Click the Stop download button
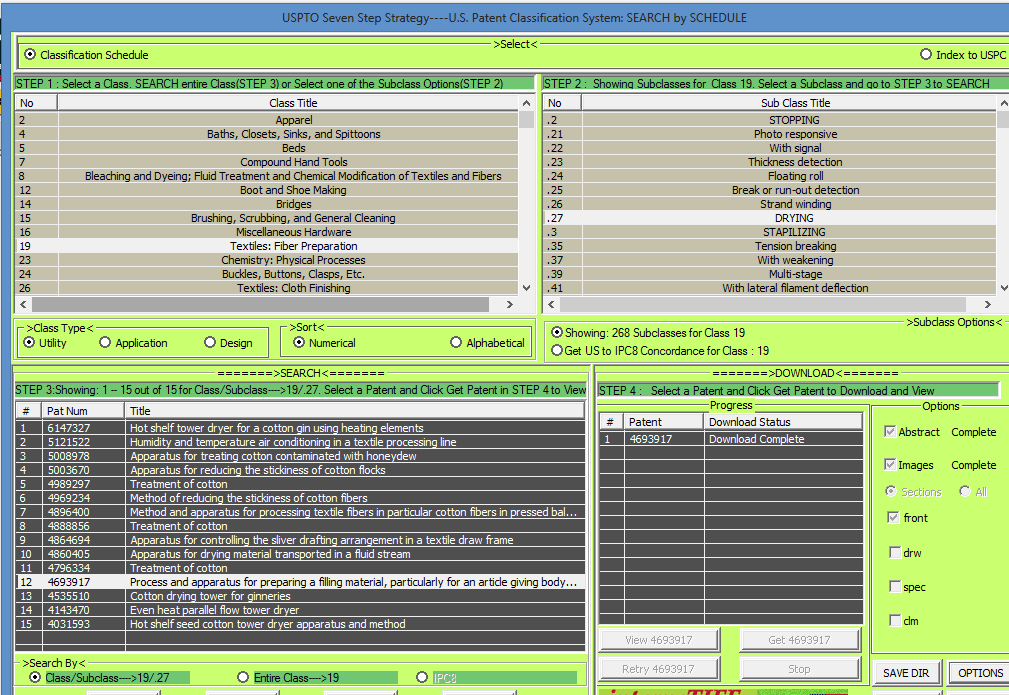This screenshot has height=695, width=1009. tap(799, 669)
